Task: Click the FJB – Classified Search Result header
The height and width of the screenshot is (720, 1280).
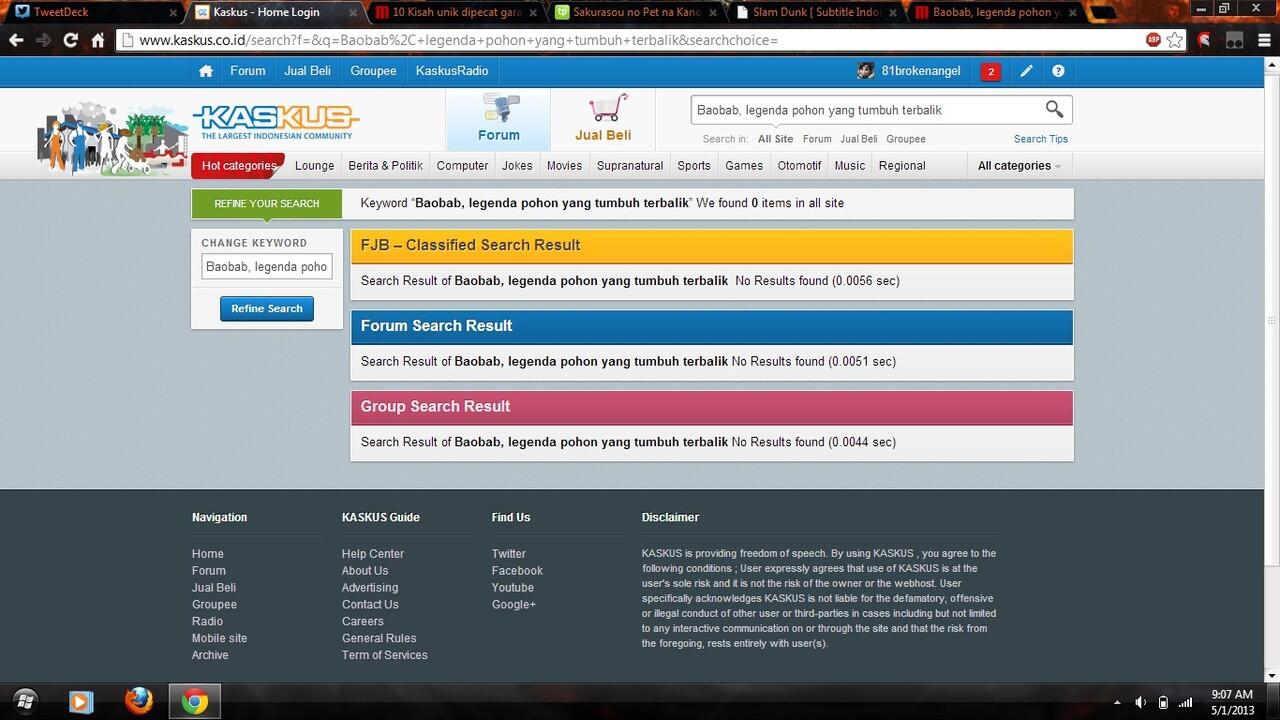Action: [x=711, y=246]
